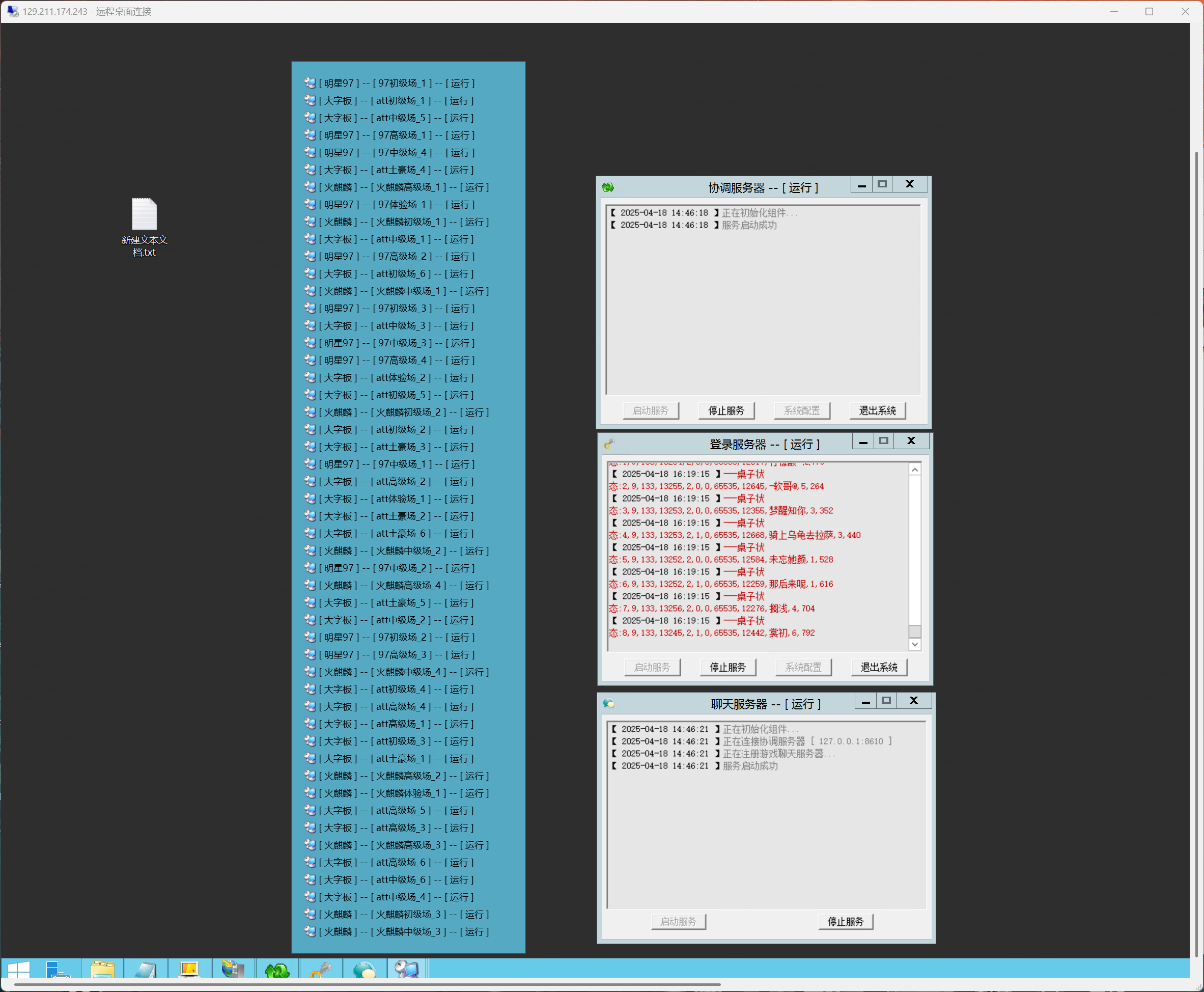The width and height of the screenshot is (1204, 992).
Task: Click the globe server icon in the taskbar
Action: pyautogui.click(x=233, y=969)
